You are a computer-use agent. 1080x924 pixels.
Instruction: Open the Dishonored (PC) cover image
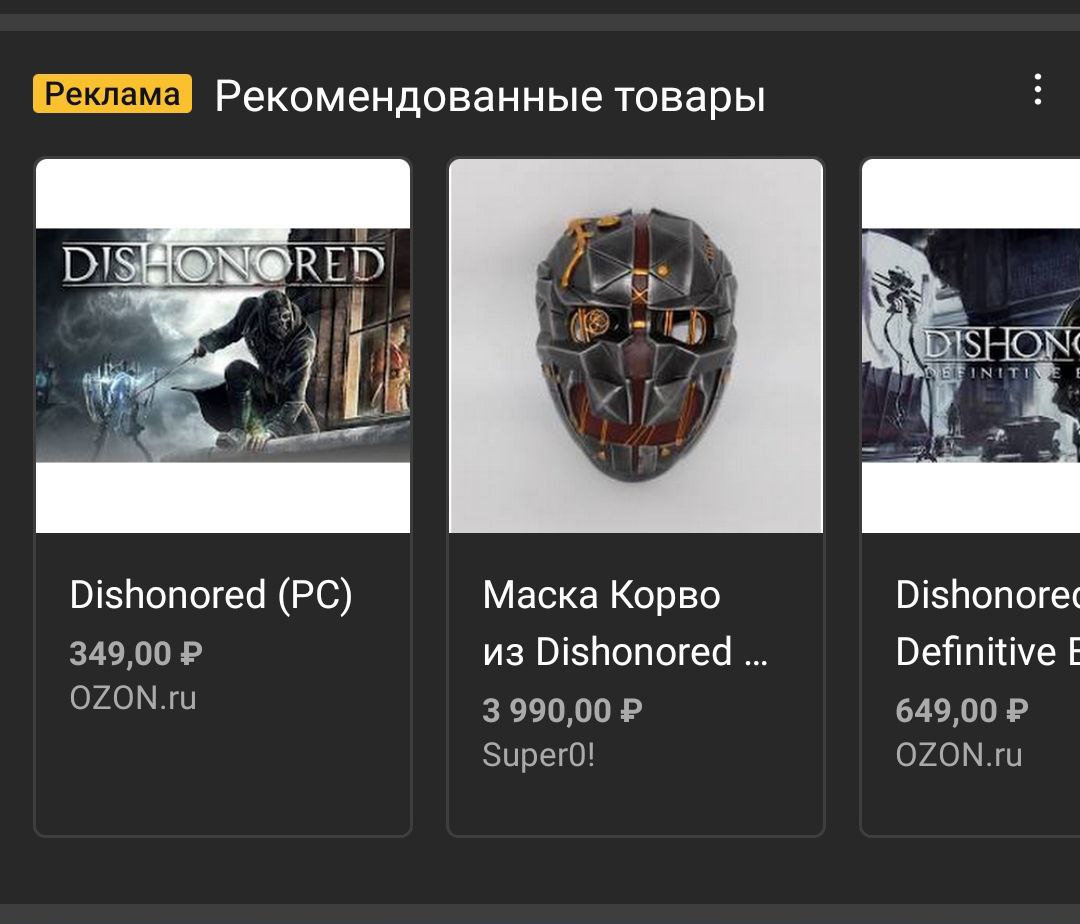coord(223,346)
